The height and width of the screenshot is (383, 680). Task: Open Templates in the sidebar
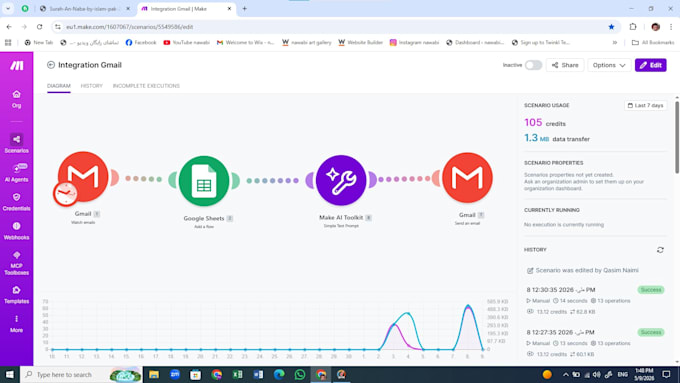coord(16,295)
